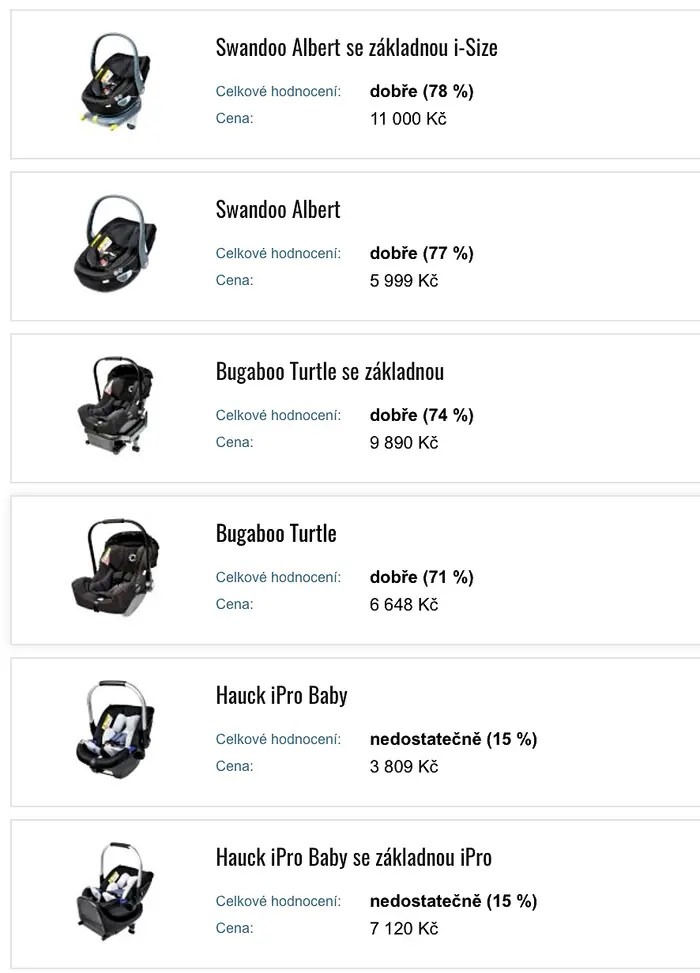
Task: Select the Bugaboo Turtle product title
Action: 276,534
